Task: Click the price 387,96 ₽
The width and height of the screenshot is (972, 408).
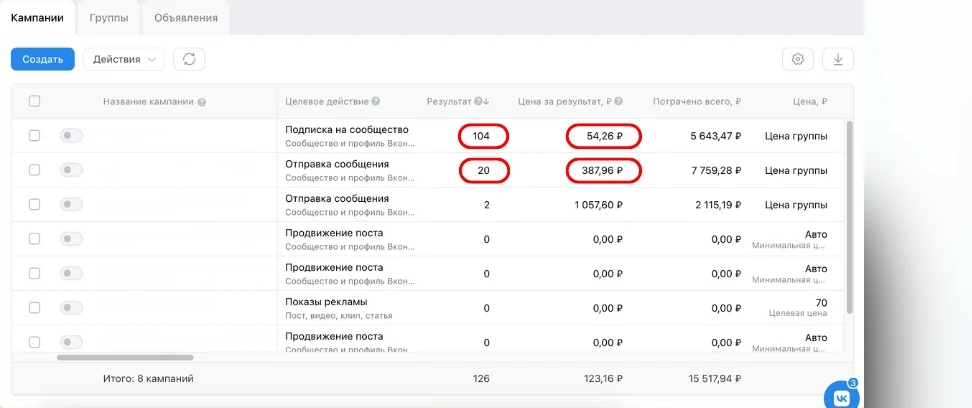Action: coord(601,171)
